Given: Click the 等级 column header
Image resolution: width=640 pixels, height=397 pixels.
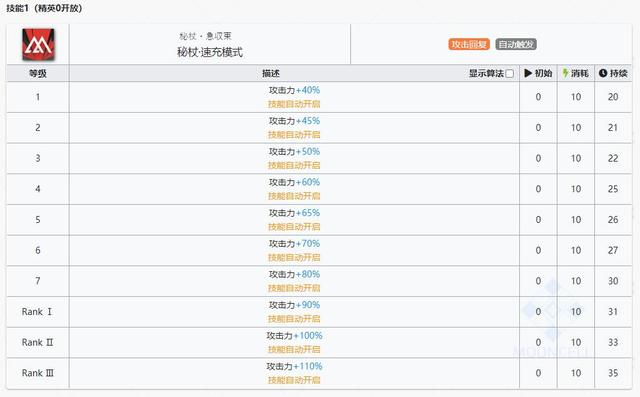Looking at the screenshot, I should click(x=38, y=73).
